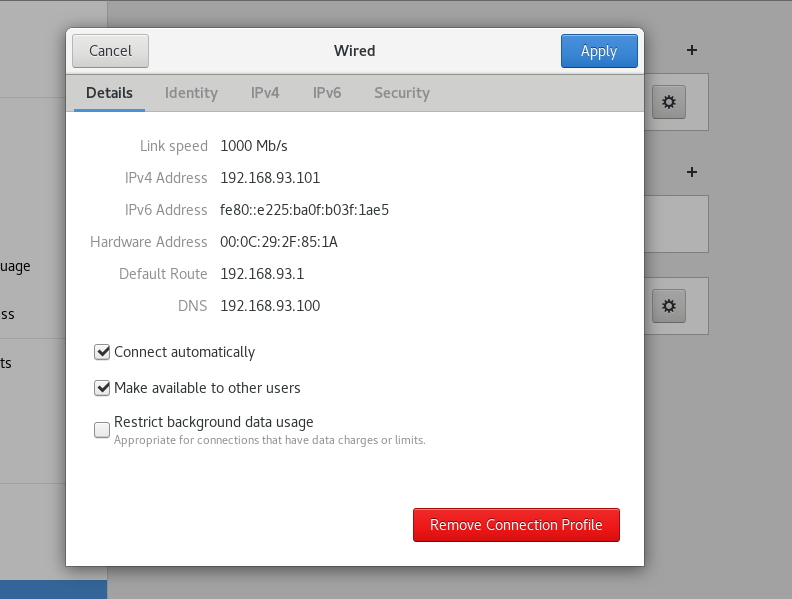Select the IPv6 tab
This screenshot has width=792, height=599.
coord(327,93)
